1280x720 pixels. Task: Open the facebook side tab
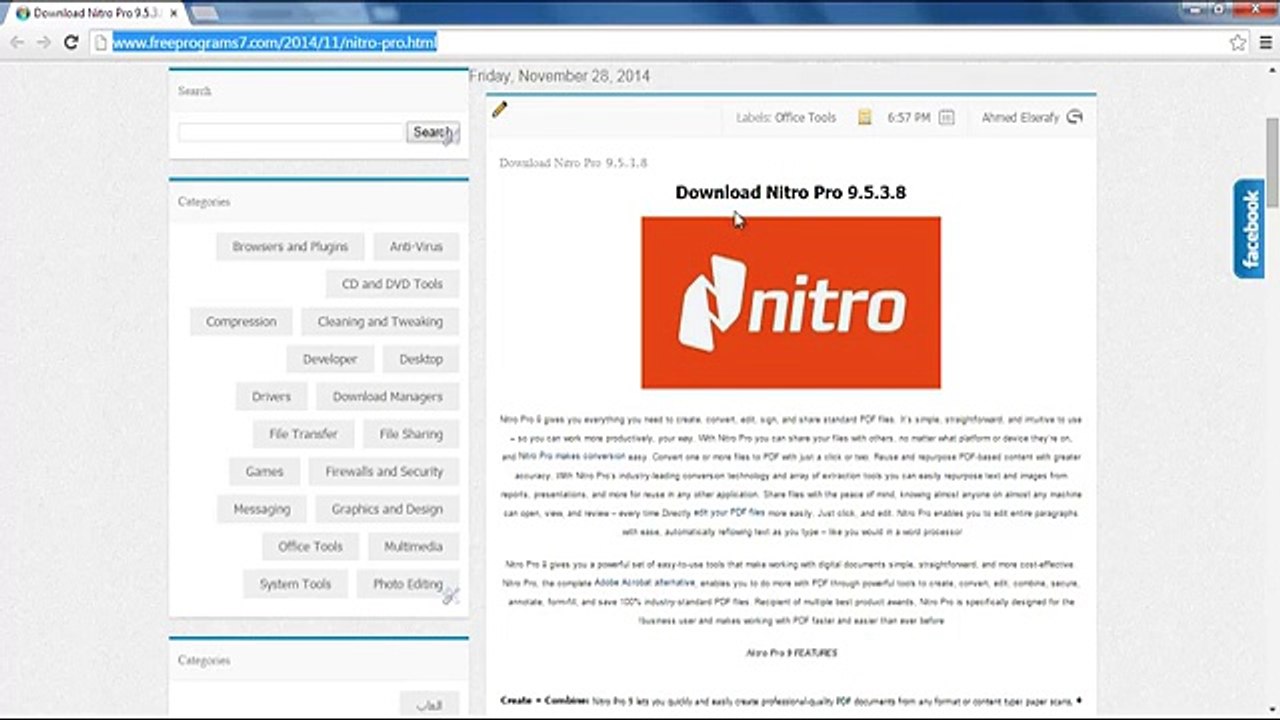pyautogui.click(x=1248, y=228)
